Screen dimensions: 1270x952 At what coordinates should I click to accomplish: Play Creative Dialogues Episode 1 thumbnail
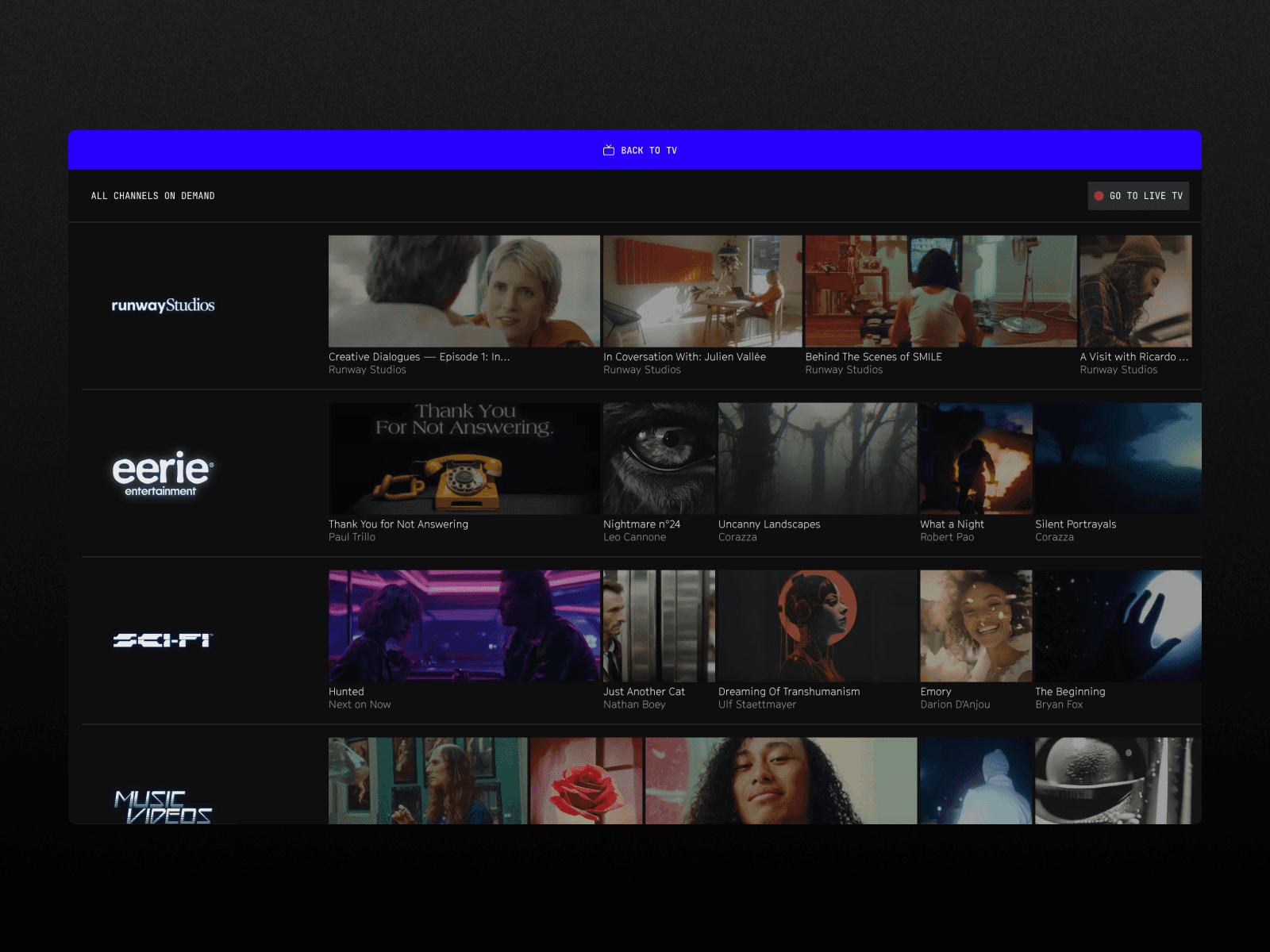(x=464, y=291)
